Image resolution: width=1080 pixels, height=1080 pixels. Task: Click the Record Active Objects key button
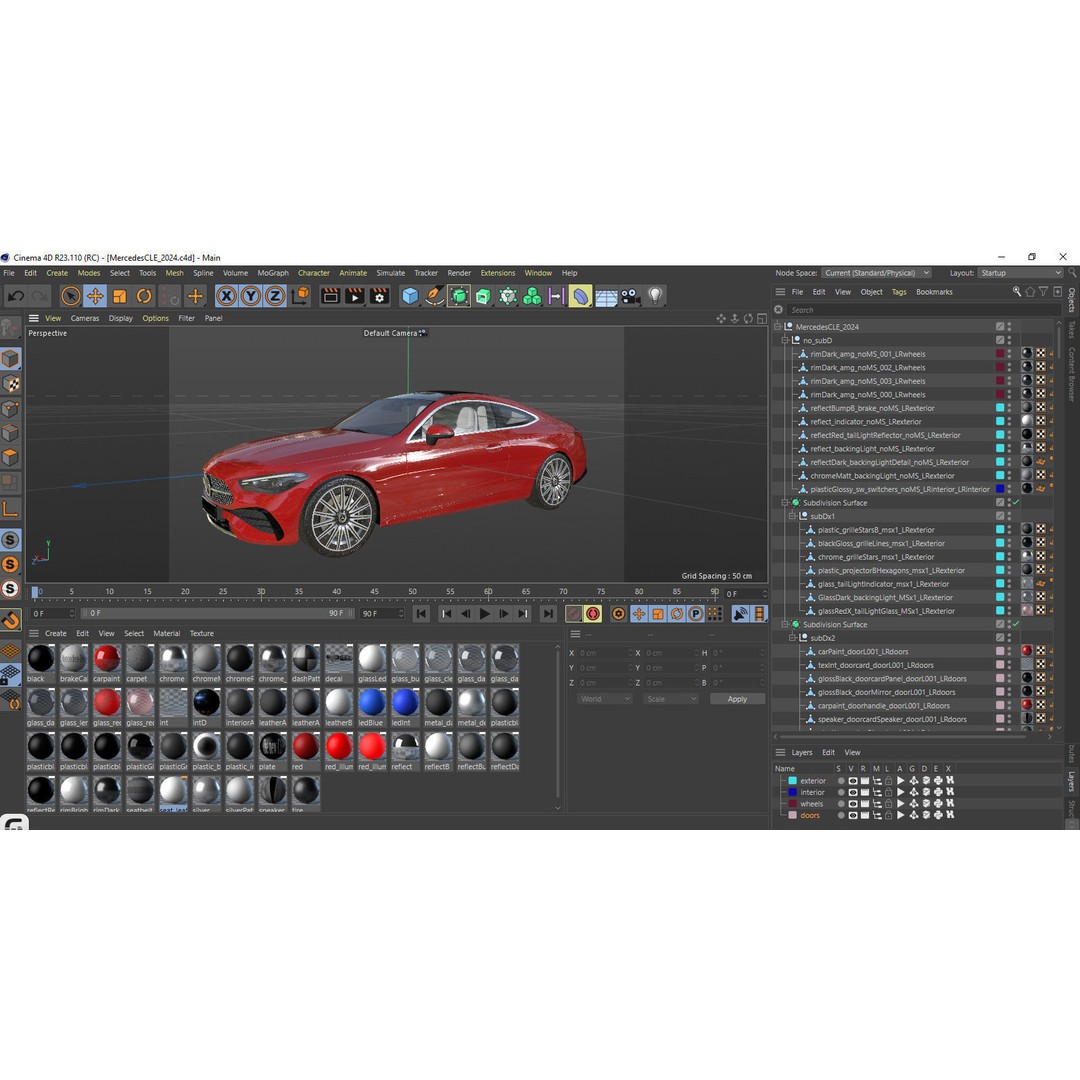click(574, 613)
